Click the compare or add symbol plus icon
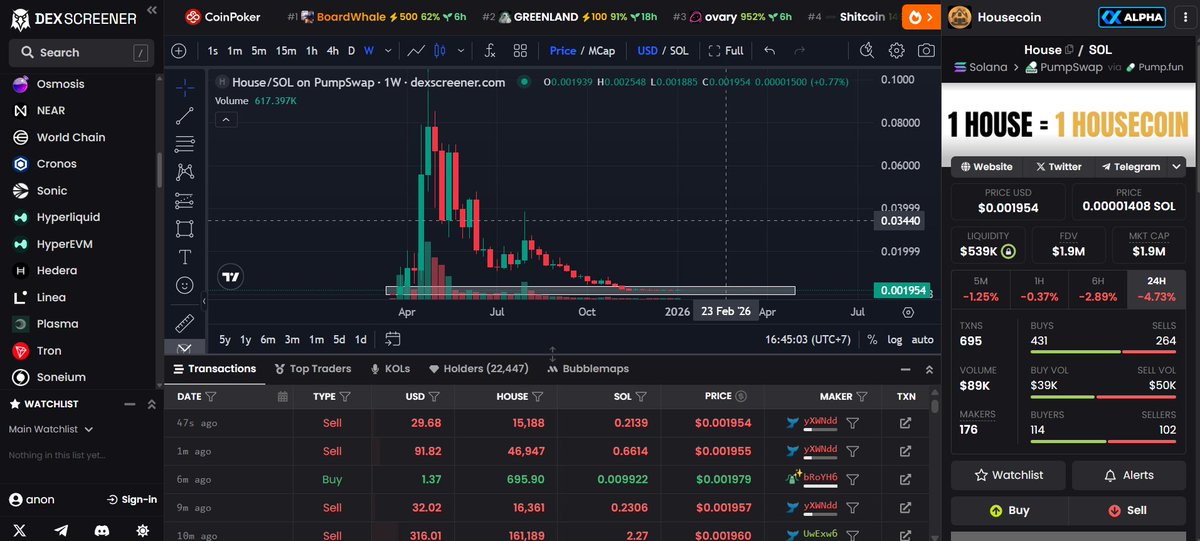The width and height of the screenshot is (1200, 541). (x=179, y=50)
